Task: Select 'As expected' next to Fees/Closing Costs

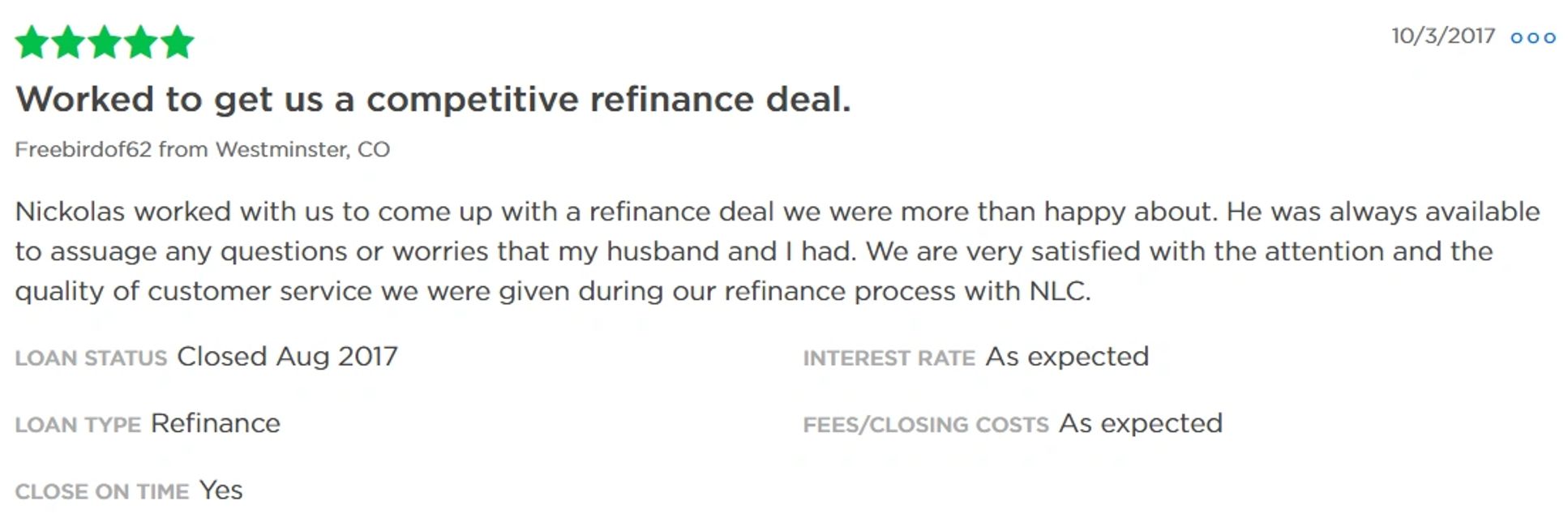Action: tap(1141, 423)
